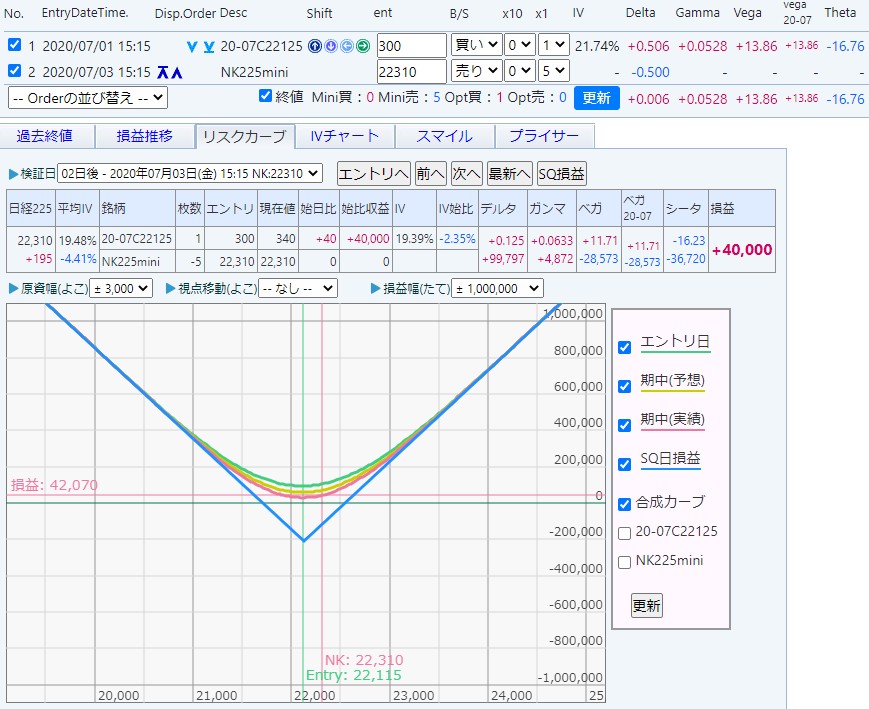Screen dimensions: 869x709
Task: Send order 1 to bottom arrow icon
Action: [208, 47]
